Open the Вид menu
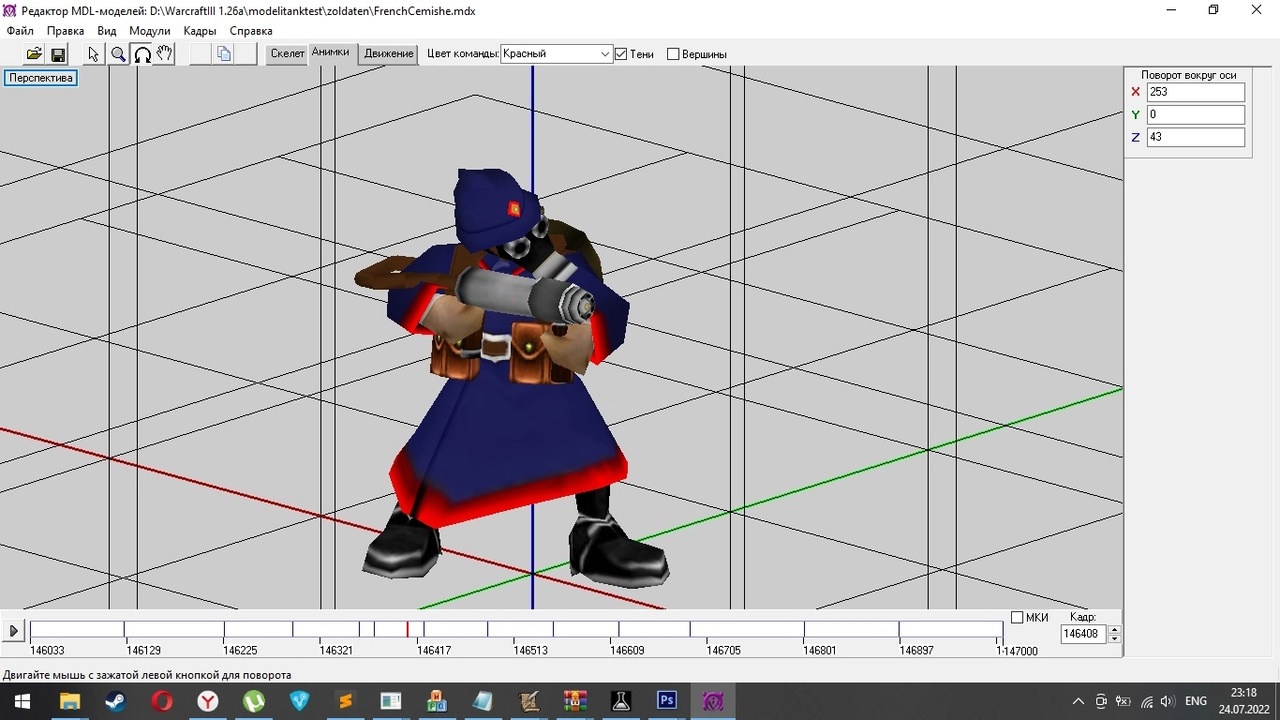The image size is (1280, 720). point(107,31)
